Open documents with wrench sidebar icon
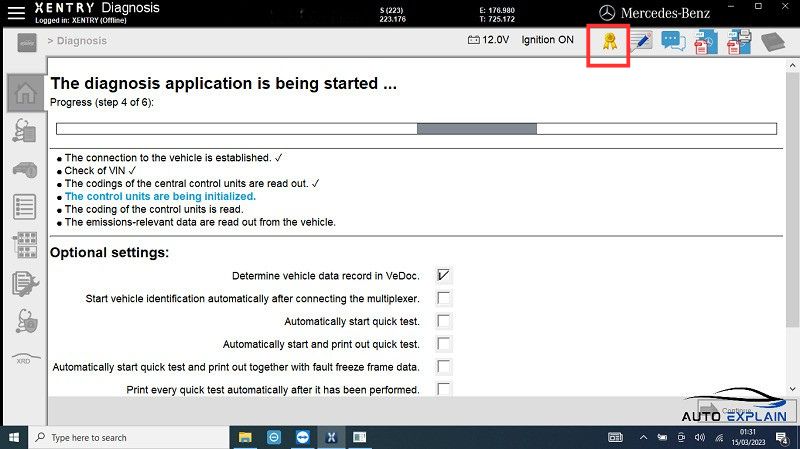800x449 pixels. point(25,284)
